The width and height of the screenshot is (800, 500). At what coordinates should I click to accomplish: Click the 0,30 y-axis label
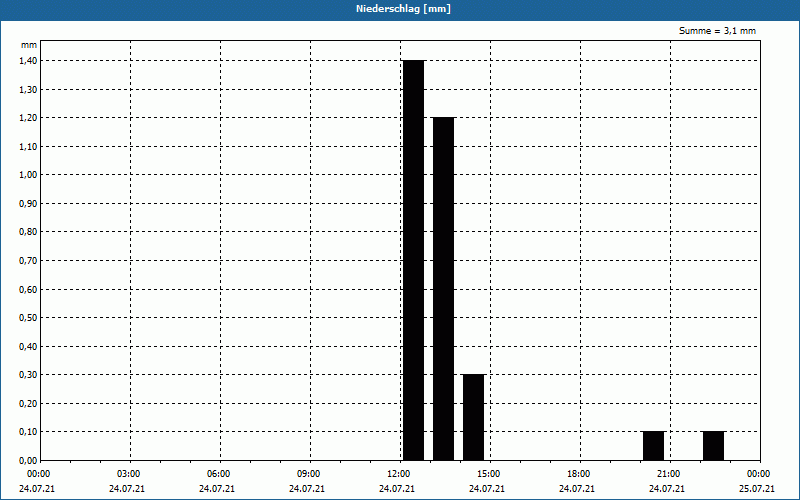[28, 375]
